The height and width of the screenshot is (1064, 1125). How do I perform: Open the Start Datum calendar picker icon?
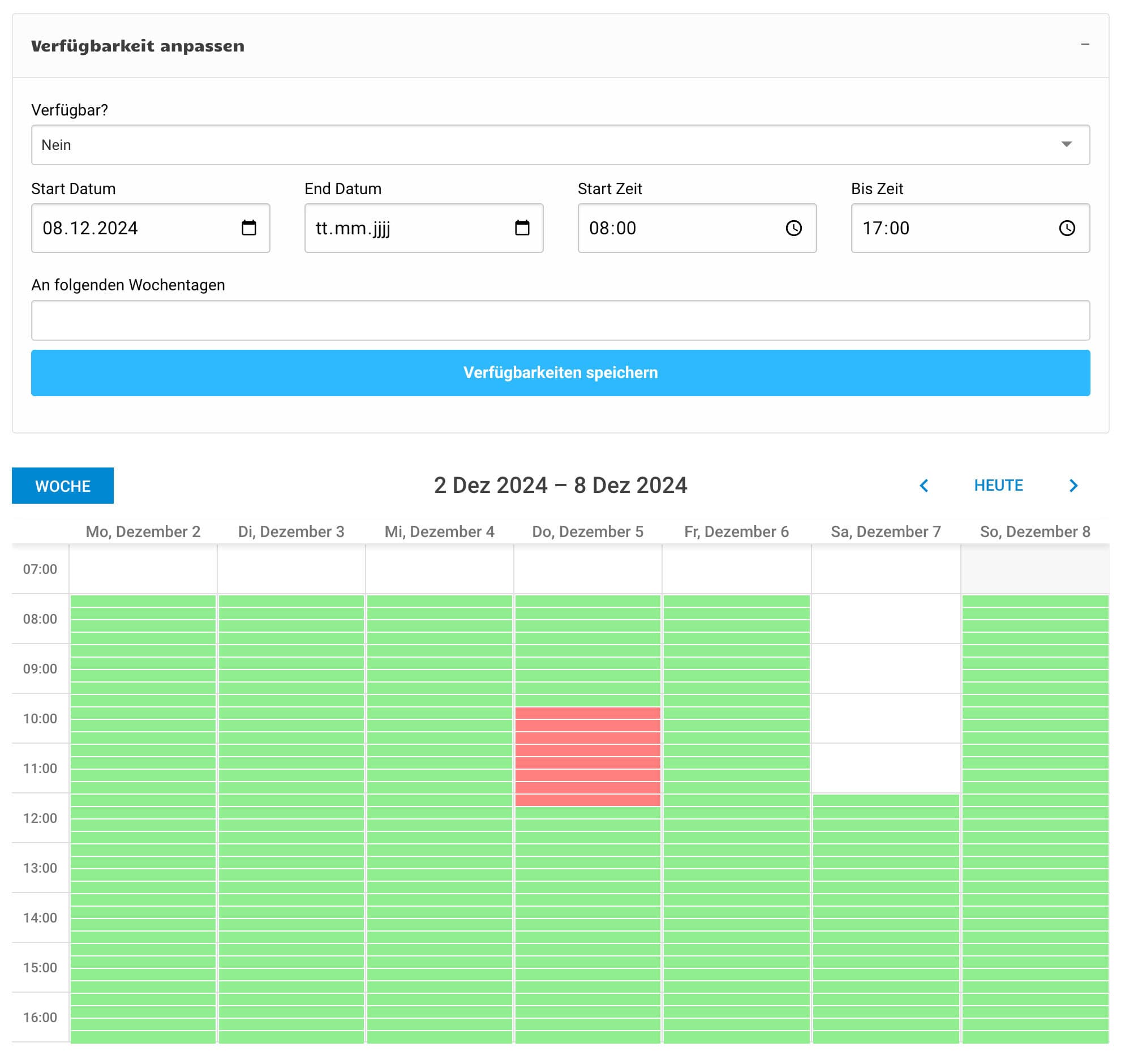pyautogui.click(x=248, y=228)
